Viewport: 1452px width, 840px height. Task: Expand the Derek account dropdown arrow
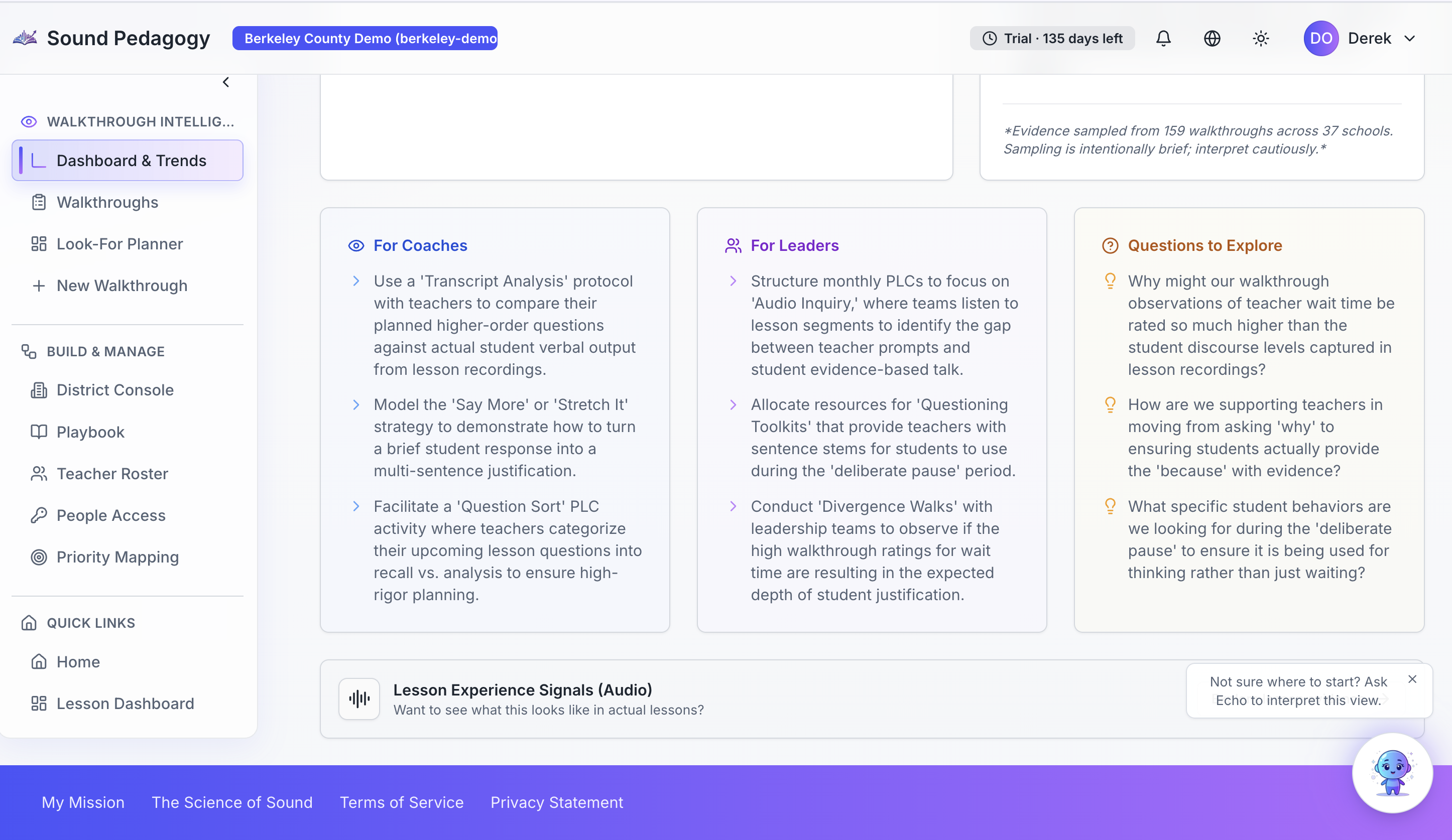coord(1409,39)
